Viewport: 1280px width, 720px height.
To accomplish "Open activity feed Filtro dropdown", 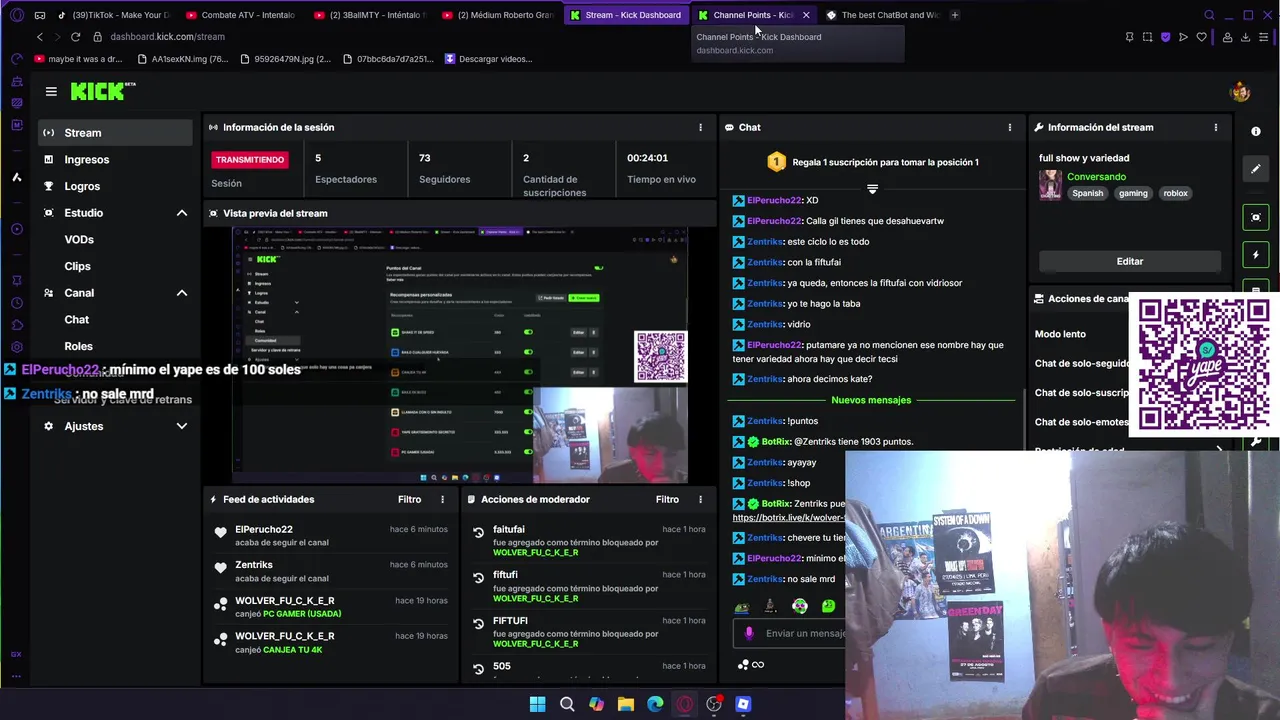I will pyautogui.click(x=409, y=499).
